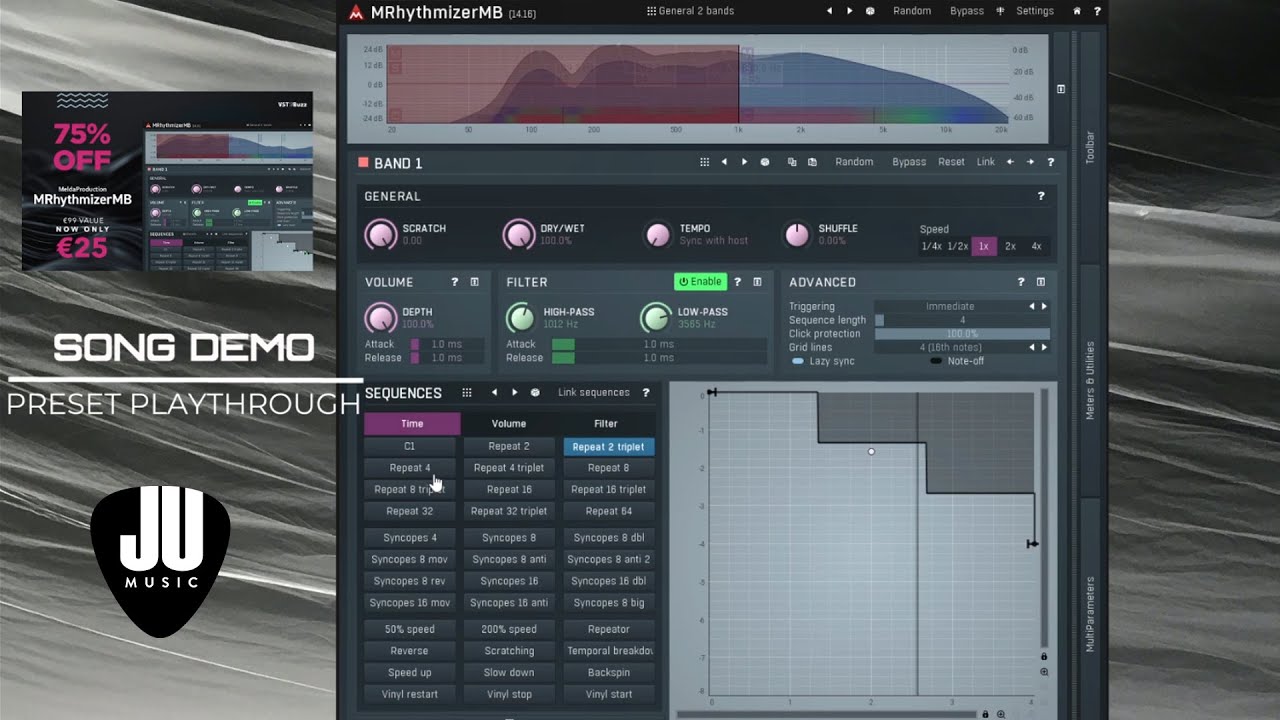Select previous Band 1 preset arrow

(724, 162)
